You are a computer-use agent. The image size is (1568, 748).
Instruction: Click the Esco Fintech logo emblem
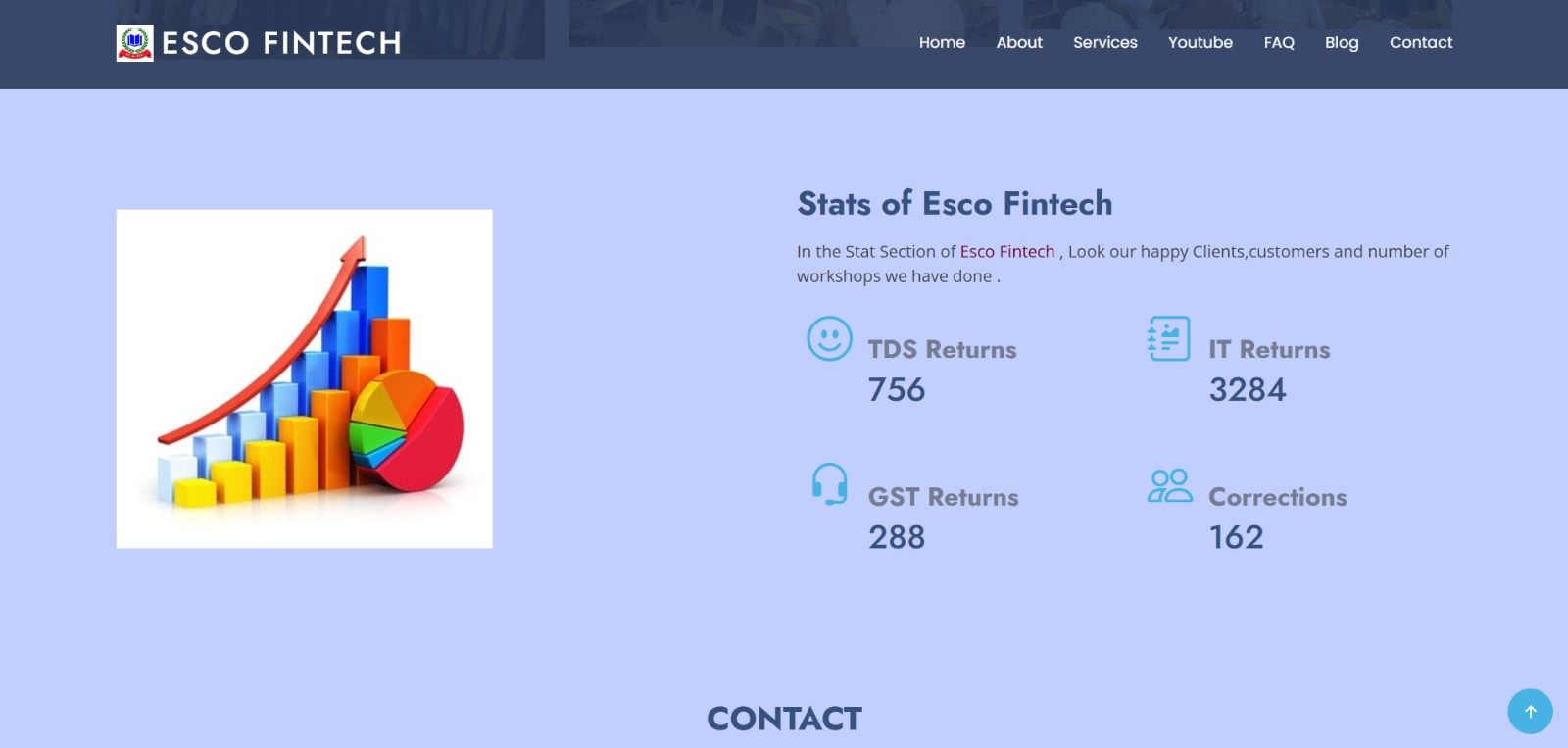pyautogui.click(x=134, y=43)
